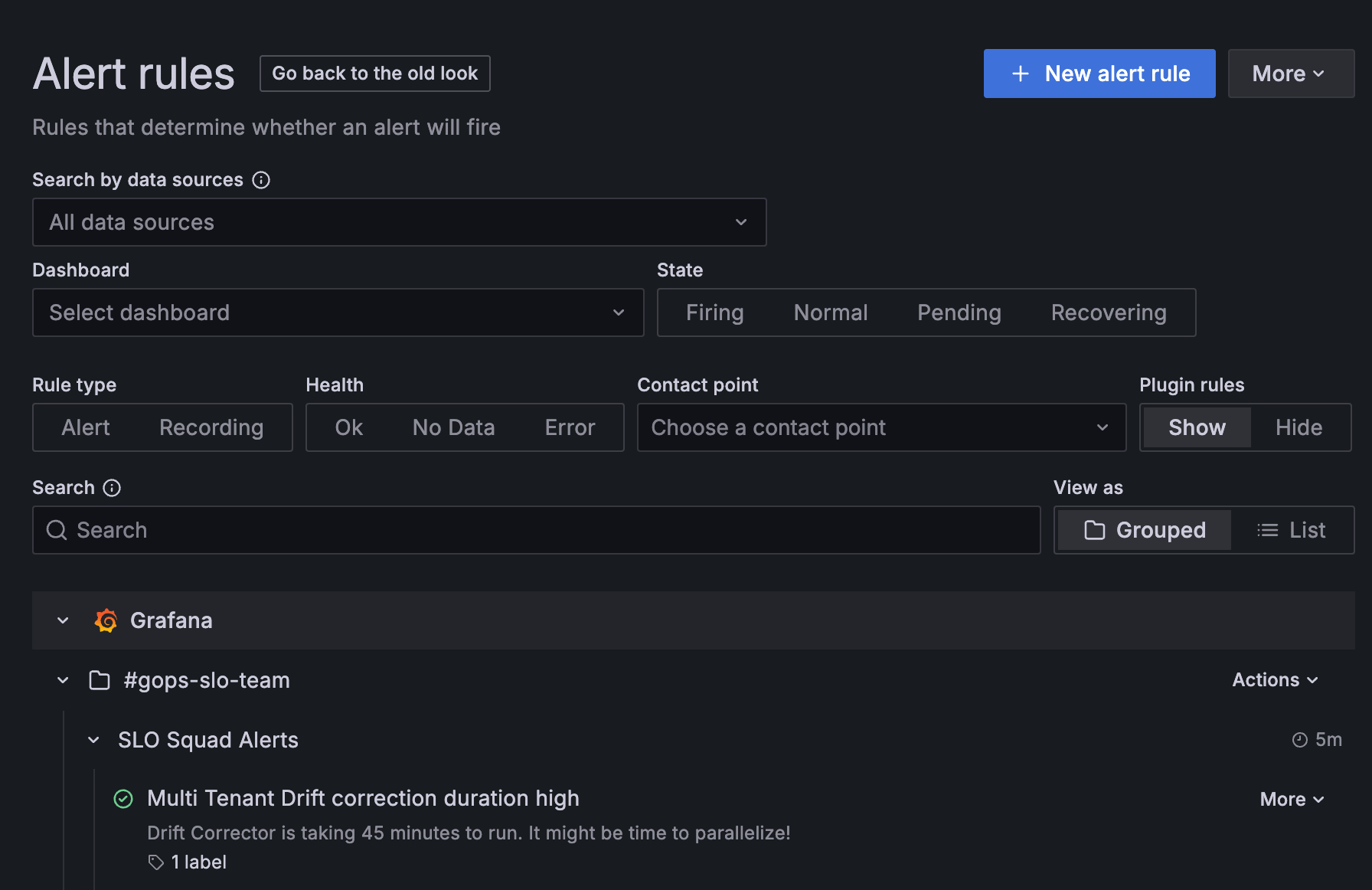Click the magnifier icon in Search field
Screen dimensions: 1372x890
coord(57,530)
